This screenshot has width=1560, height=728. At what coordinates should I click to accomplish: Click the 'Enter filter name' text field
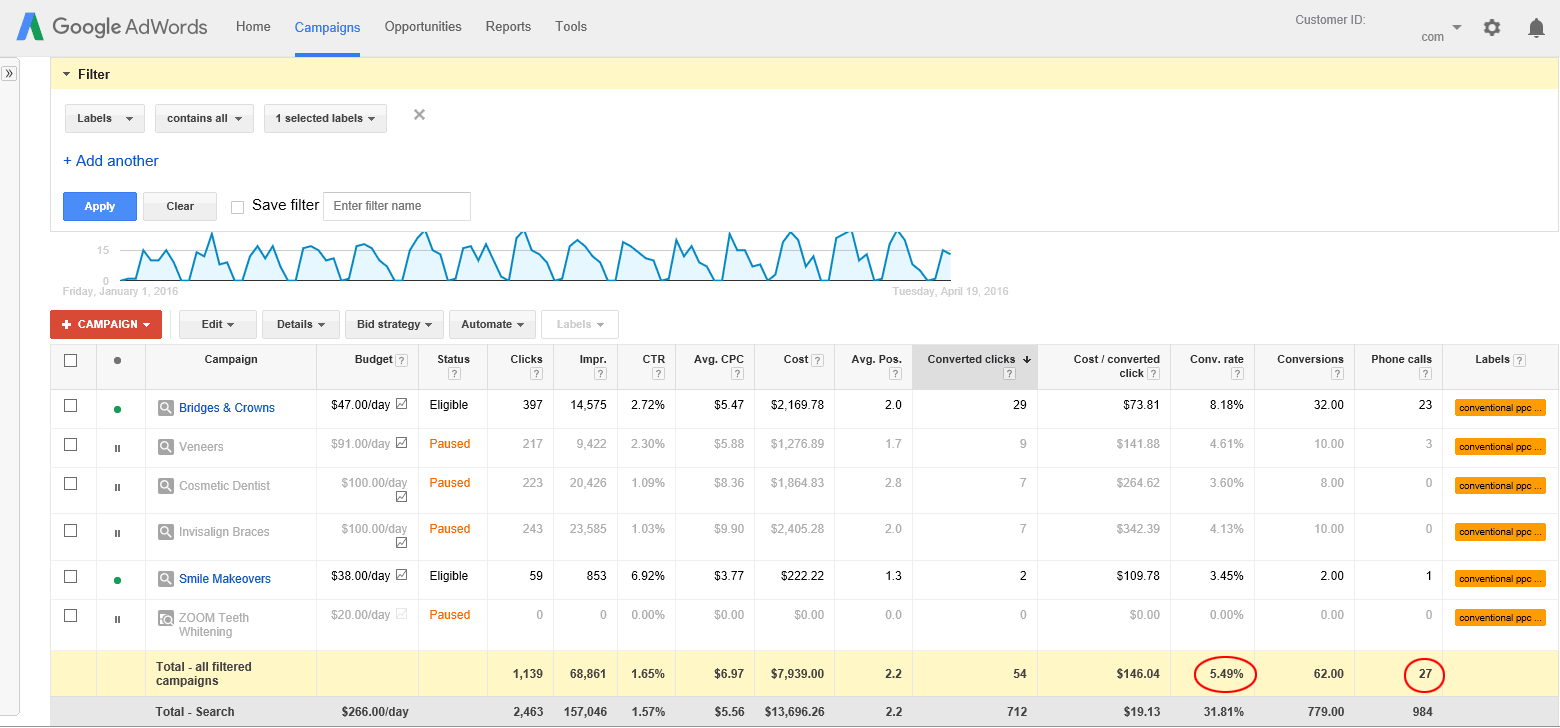point(397,206)
